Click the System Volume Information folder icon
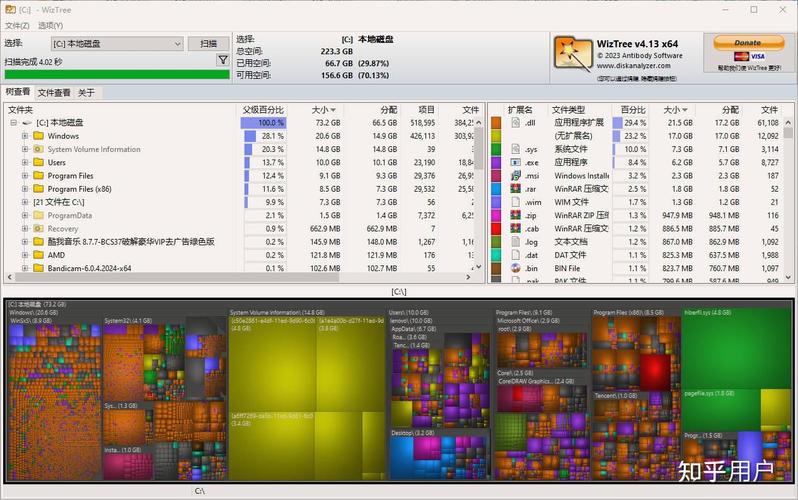Screen dimensions: 798x500 coord(38,149)
